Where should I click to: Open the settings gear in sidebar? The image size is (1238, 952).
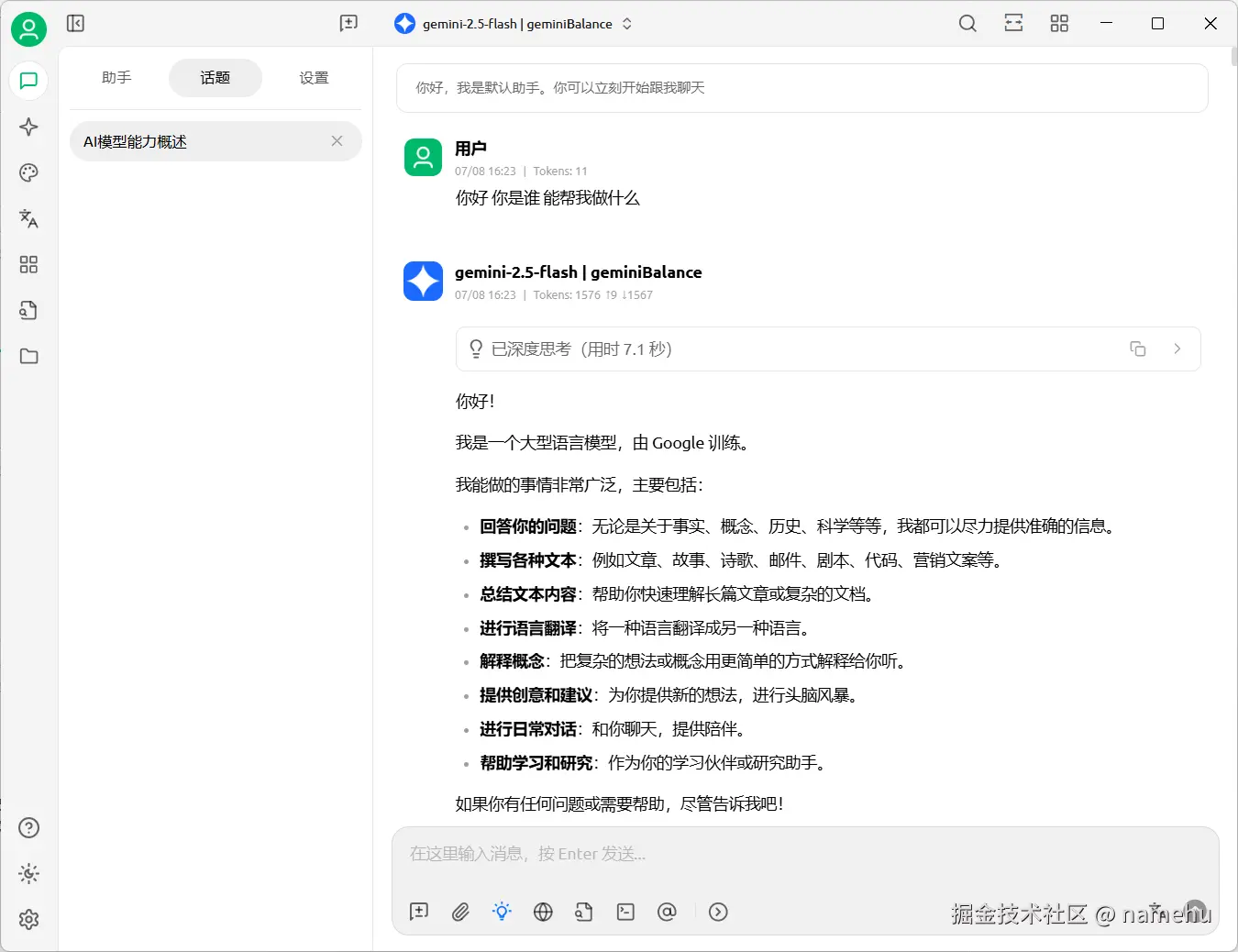pos(28,919)
